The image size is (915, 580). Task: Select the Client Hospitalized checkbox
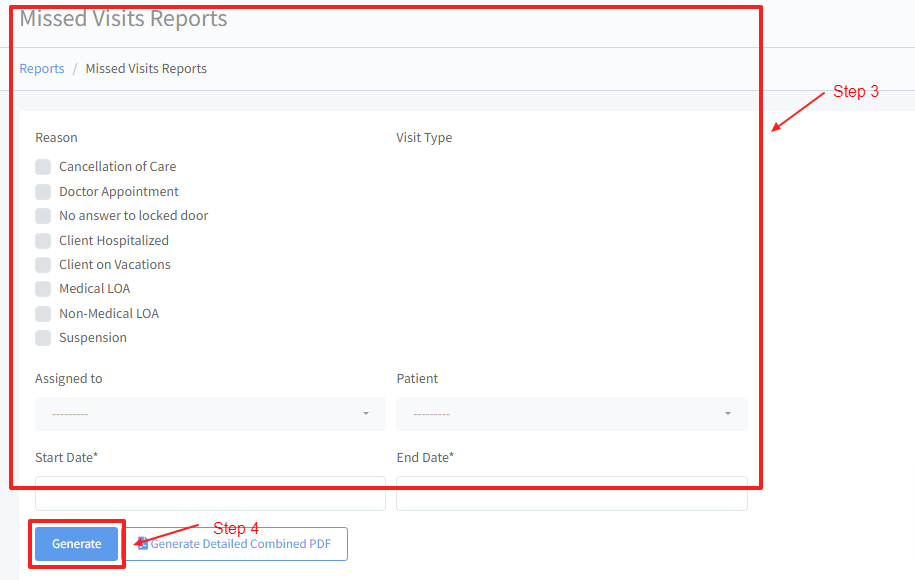(x=43, y=241)
